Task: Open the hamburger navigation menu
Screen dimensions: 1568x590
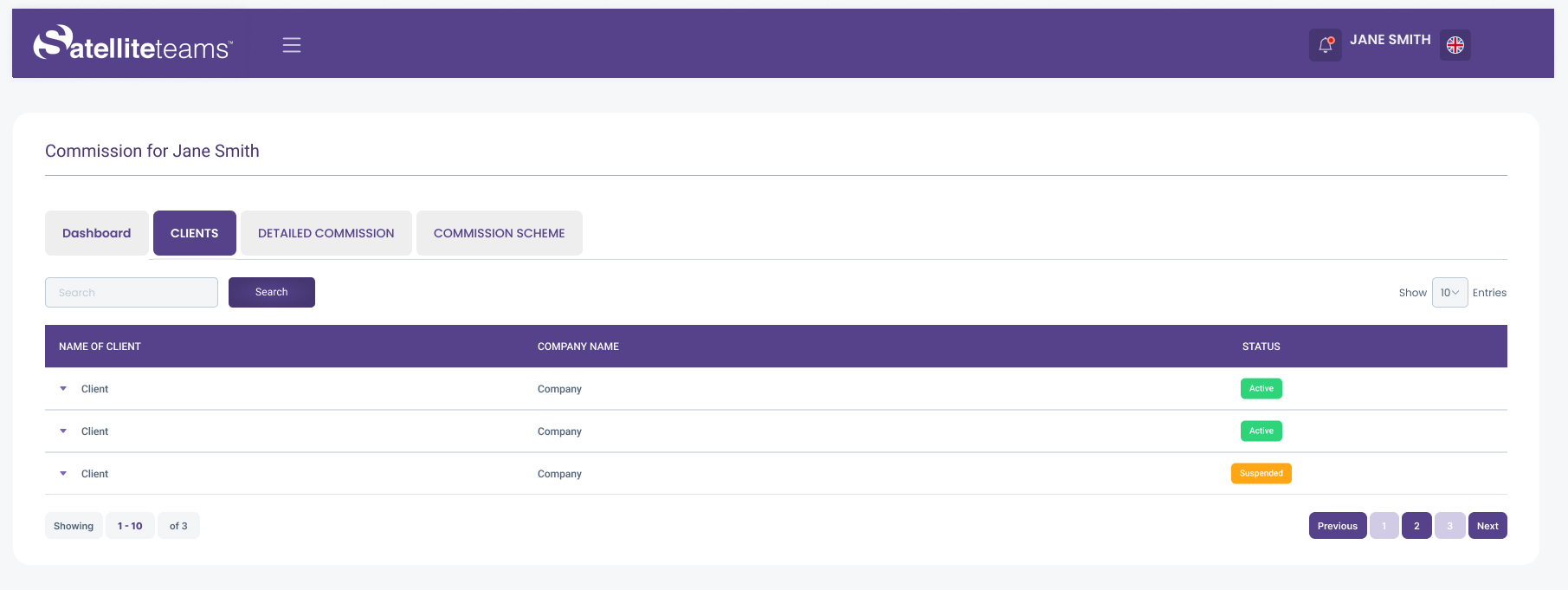Action: coord(292,45)
